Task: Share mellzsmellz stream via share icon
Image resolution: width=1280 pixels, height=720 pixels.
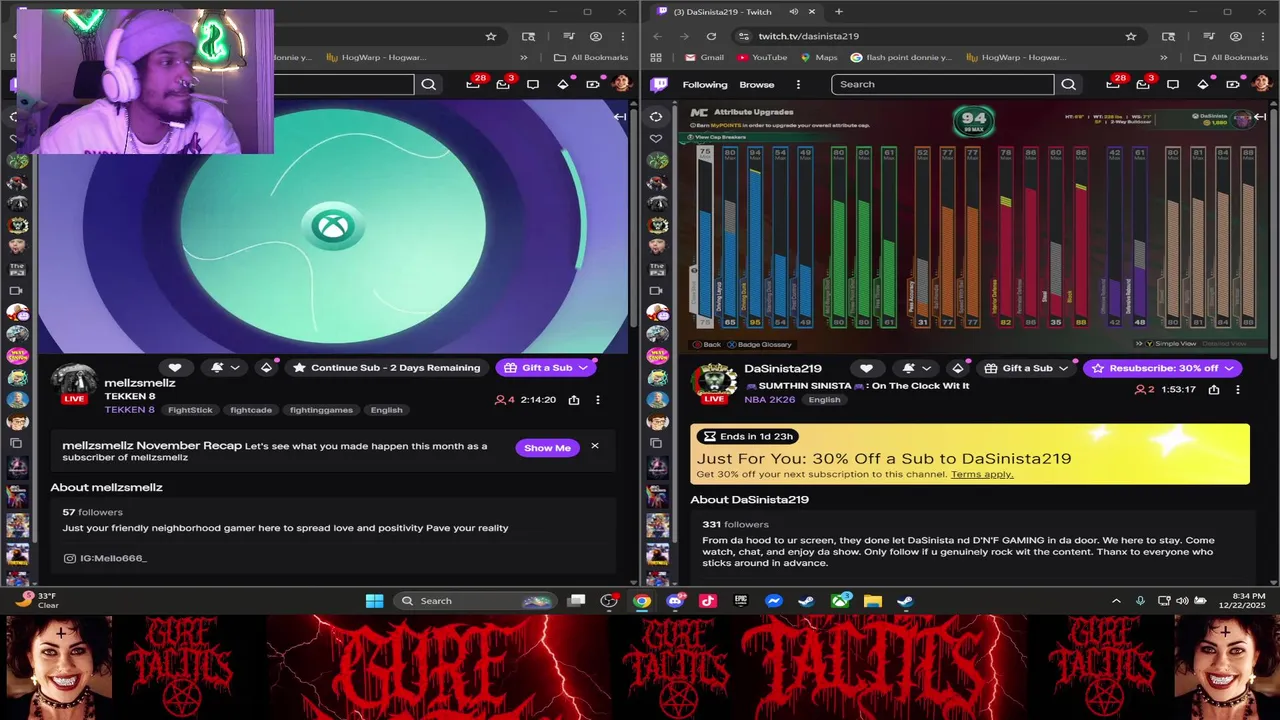Action: click(574, 400)
